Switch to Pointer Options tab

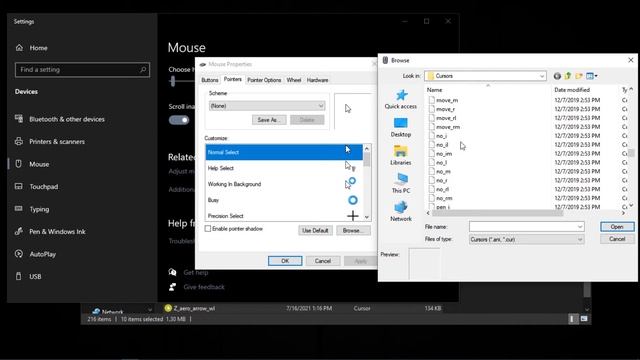click(264, 80)
